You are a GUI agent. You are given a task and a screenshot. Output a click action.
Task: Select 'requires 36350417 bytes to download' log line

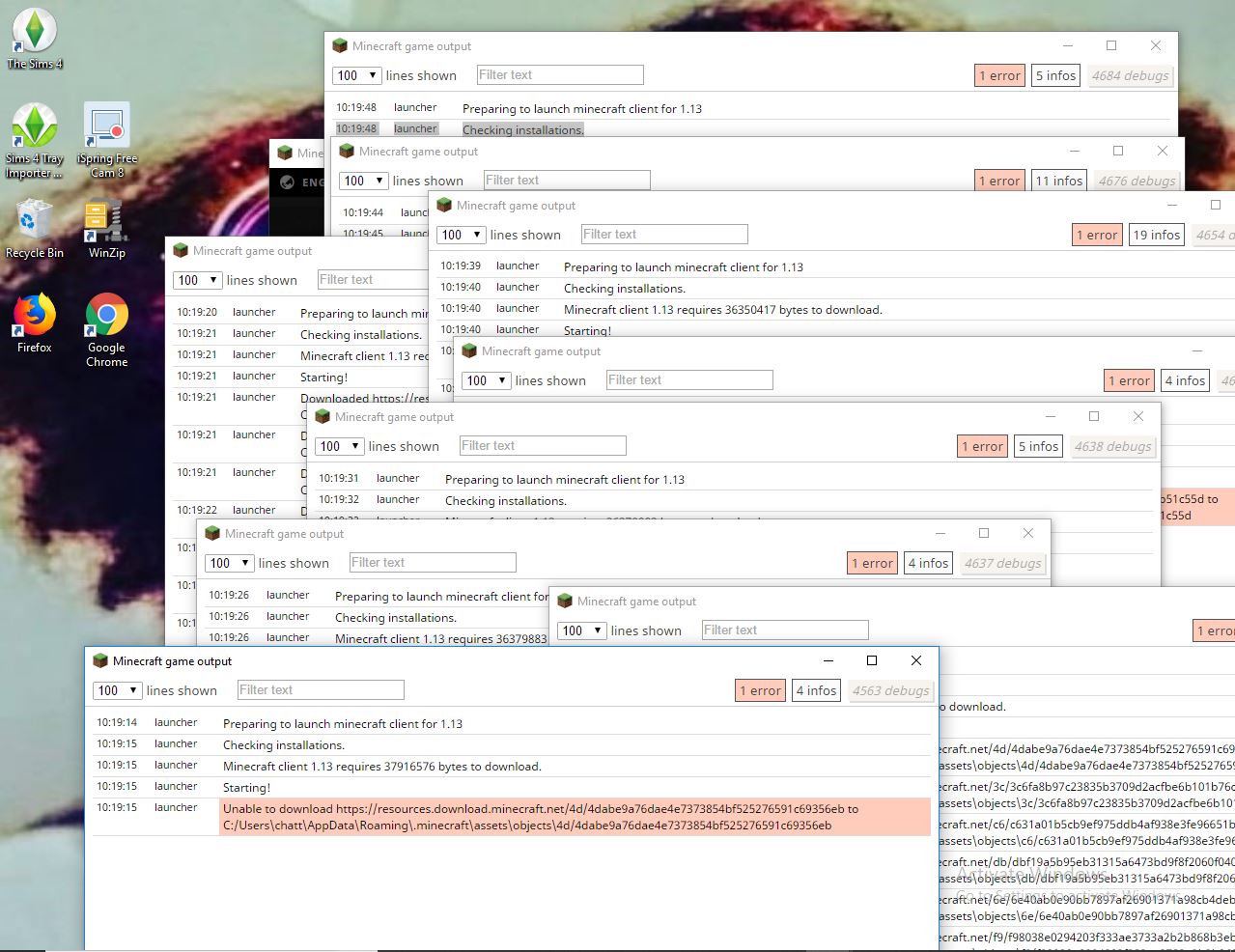[x=835, y=310]
